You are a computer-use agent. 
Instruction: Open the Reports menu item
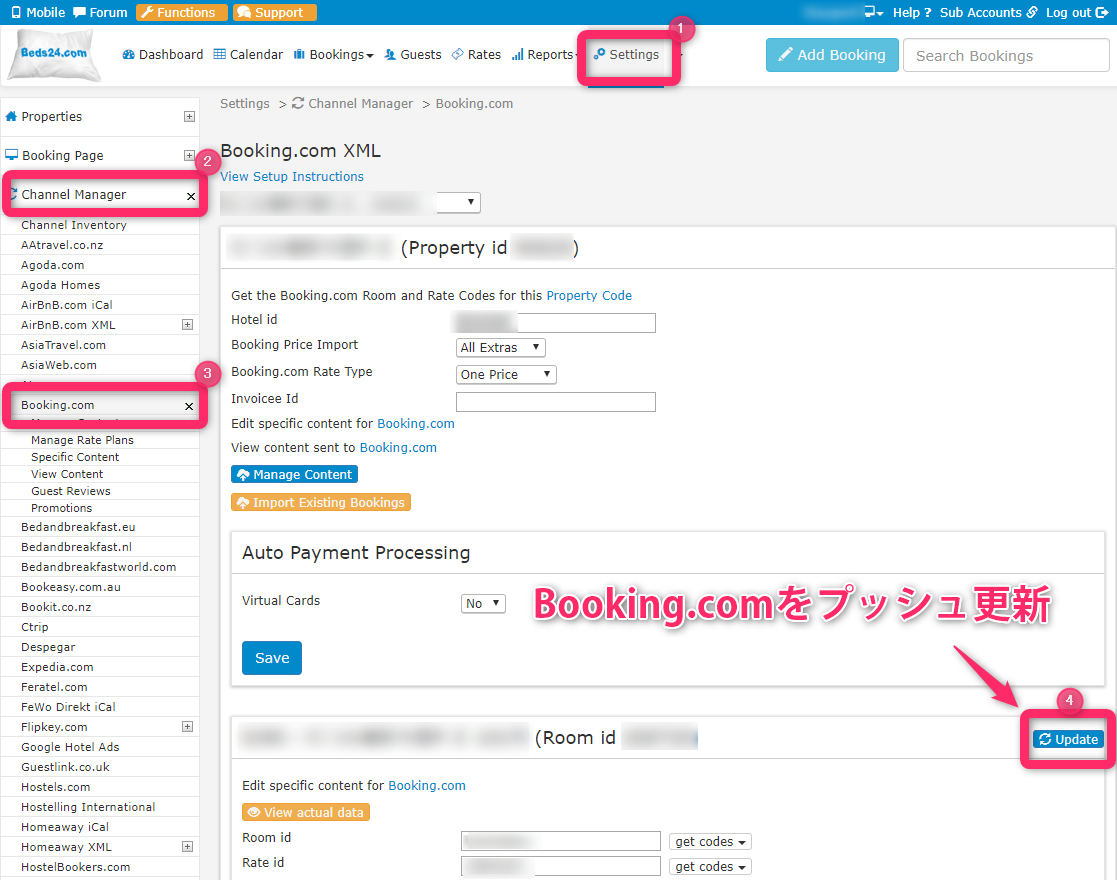click(x=543, y=54)
